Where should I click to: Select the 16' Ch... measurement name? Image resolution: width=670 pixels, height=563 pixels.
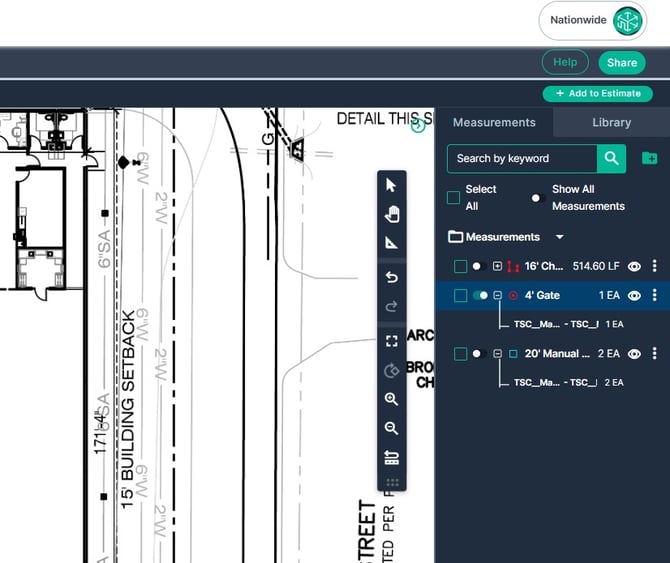pos(544,266)
